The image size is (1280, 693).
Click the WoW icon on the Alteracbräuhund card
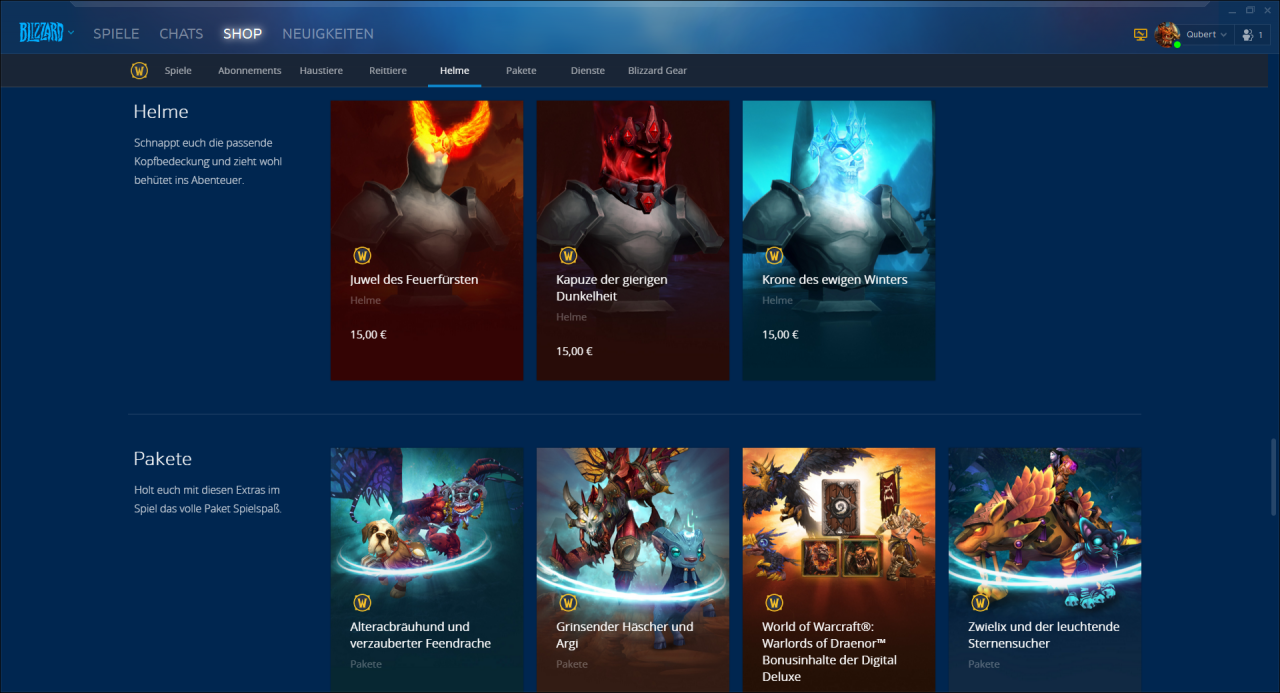coord(362,602)
